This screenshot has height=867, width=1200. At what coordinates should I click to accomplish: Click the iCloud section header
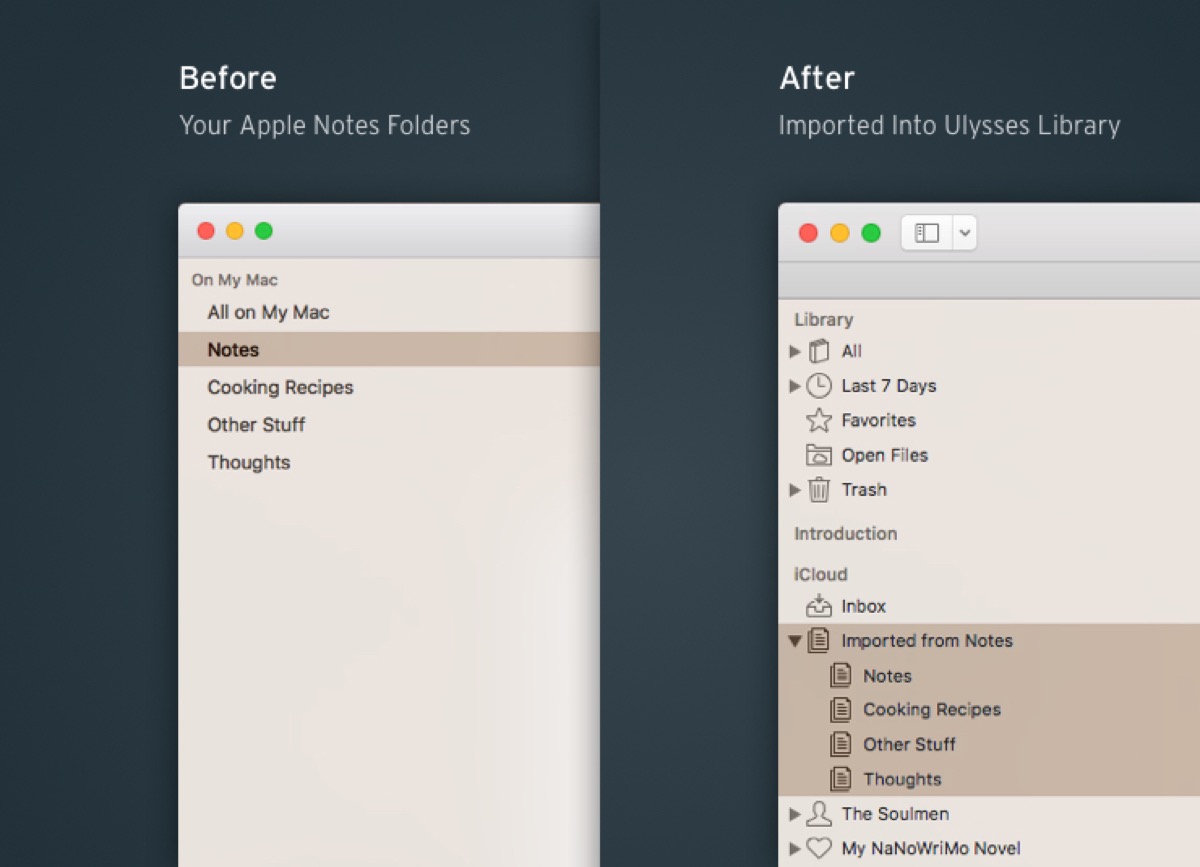[x=820, y=574]
